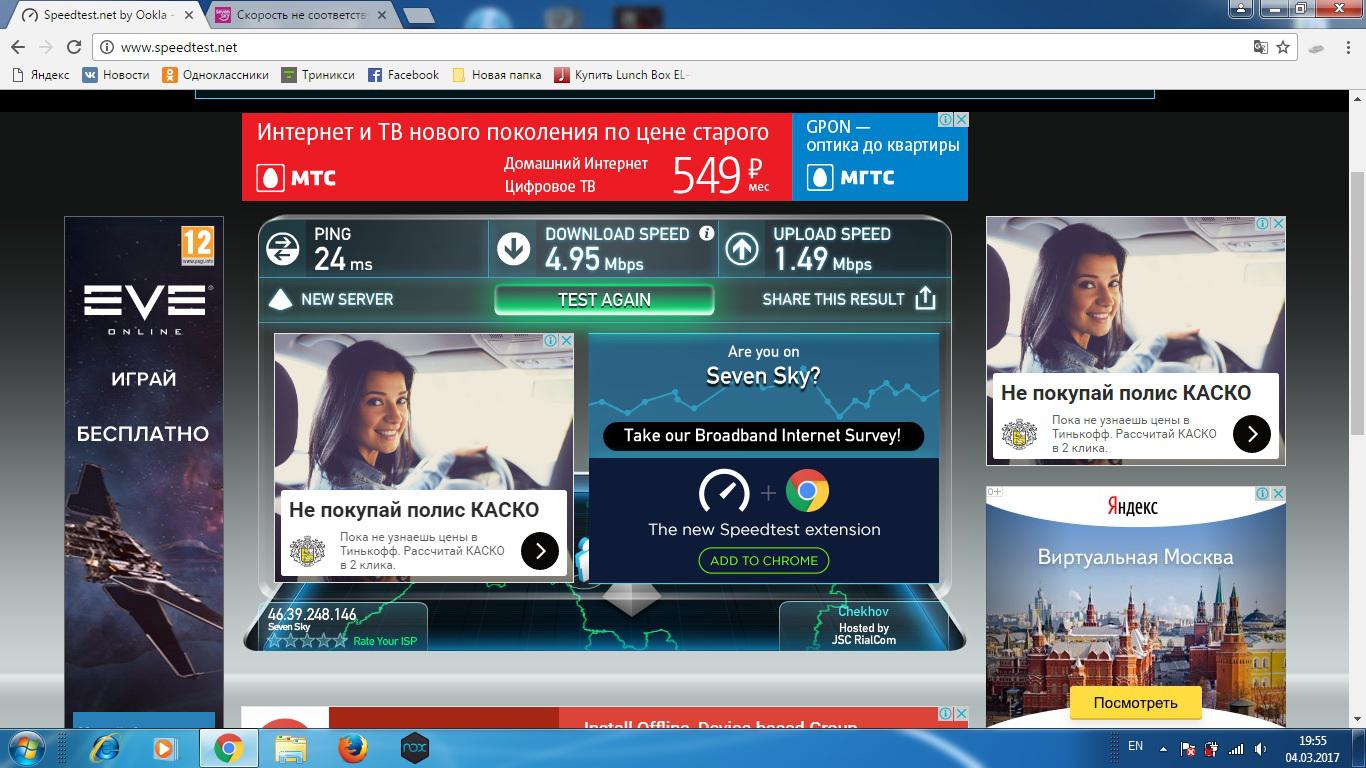Click the page vertical scrollbar
1366x768 pixels.
coord(1357,303)
